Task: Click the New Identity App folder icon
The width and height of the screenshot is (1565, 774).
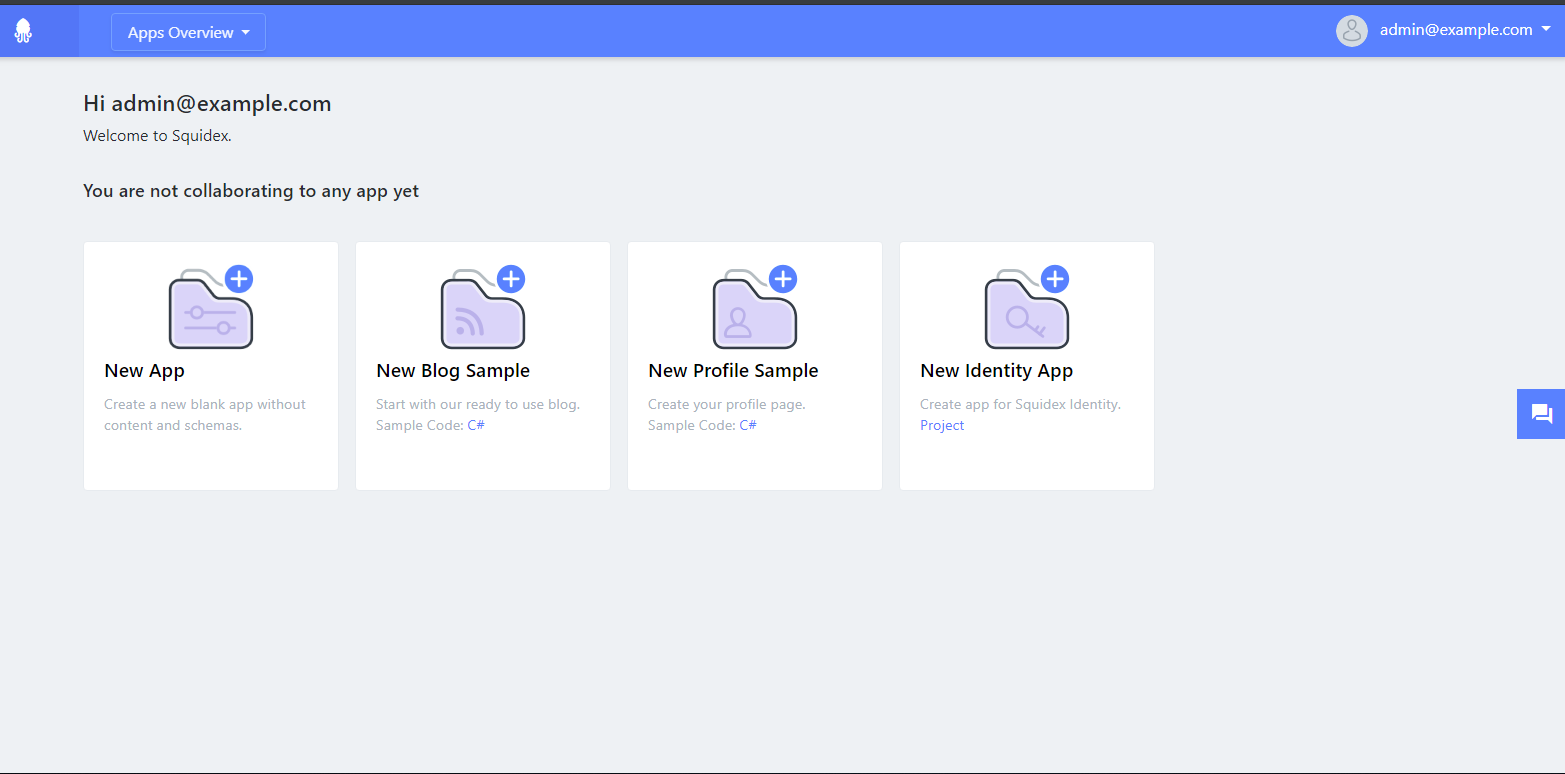Action: pyautogui.click(x=1027, y=307)
